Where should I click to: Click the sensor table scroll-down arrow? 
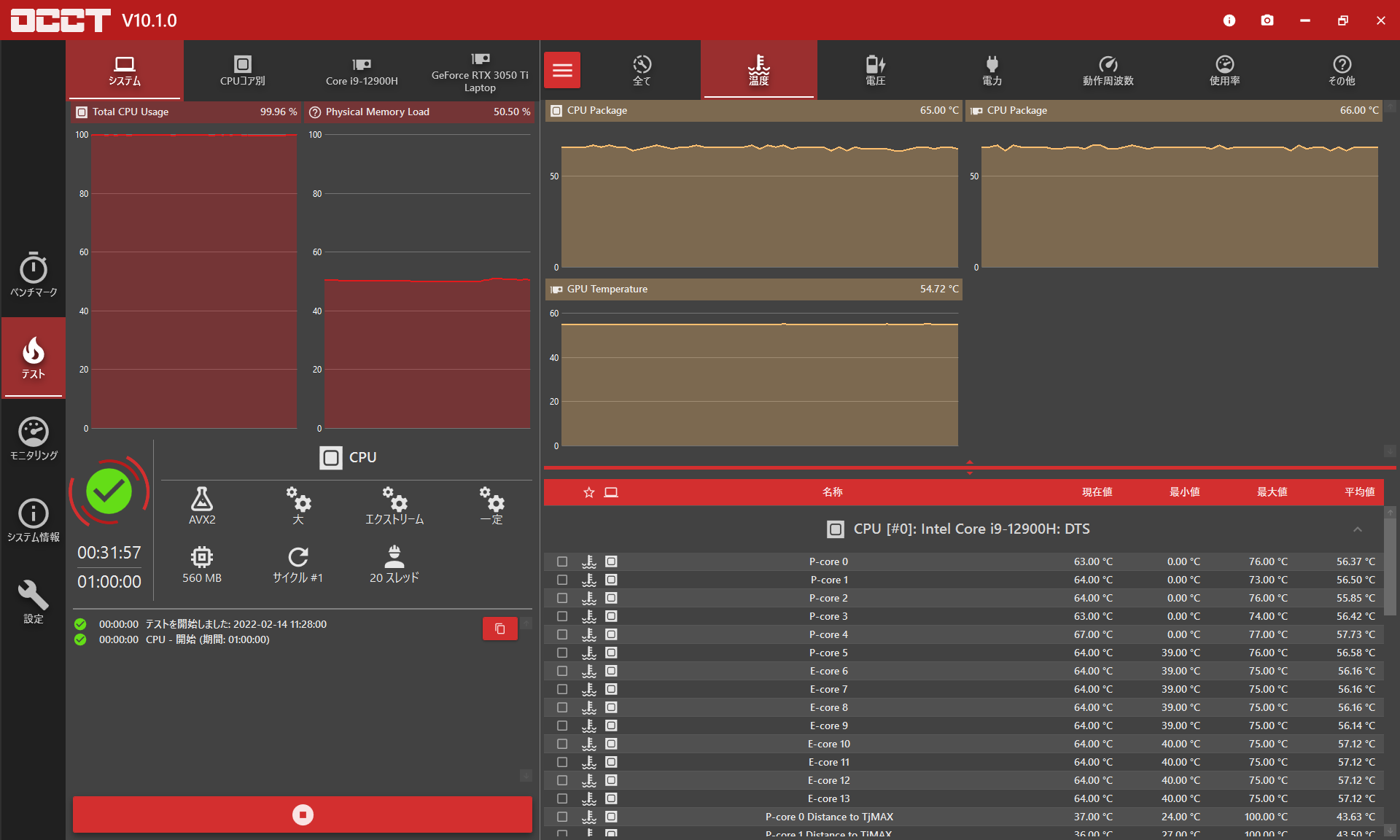coord(1391,831)
